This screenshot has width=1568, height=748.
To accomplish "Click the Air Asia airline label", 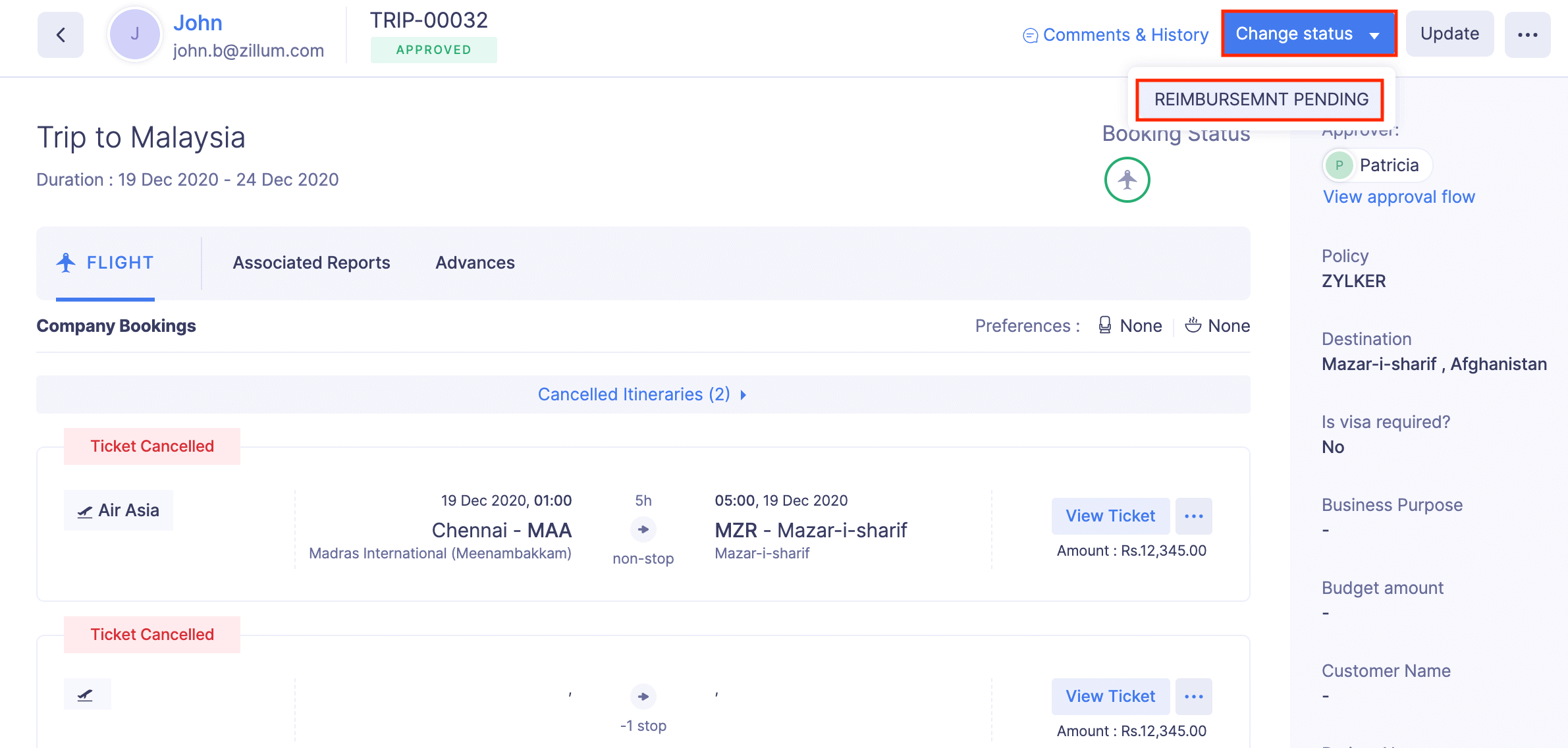I will 119,510.
